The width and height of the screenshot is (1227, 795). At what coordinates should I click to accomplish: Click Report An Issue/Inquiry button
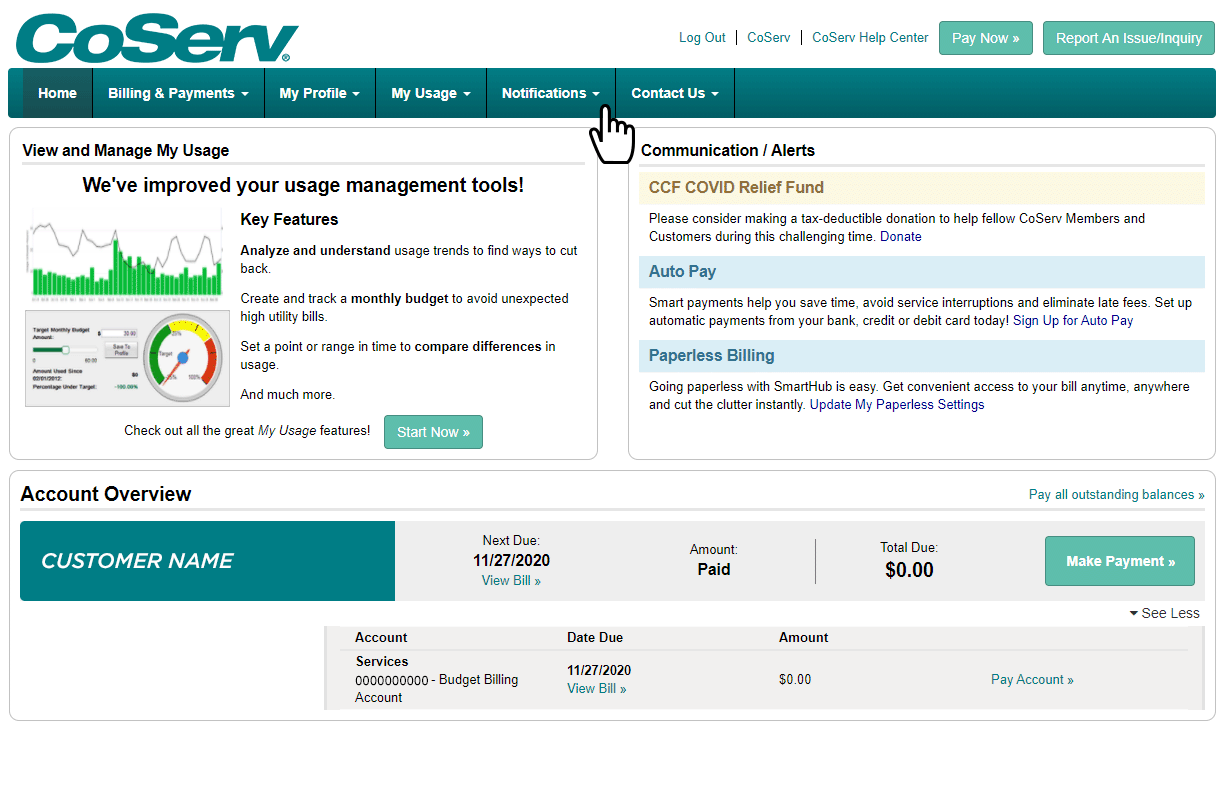(x=1129, y=38)
